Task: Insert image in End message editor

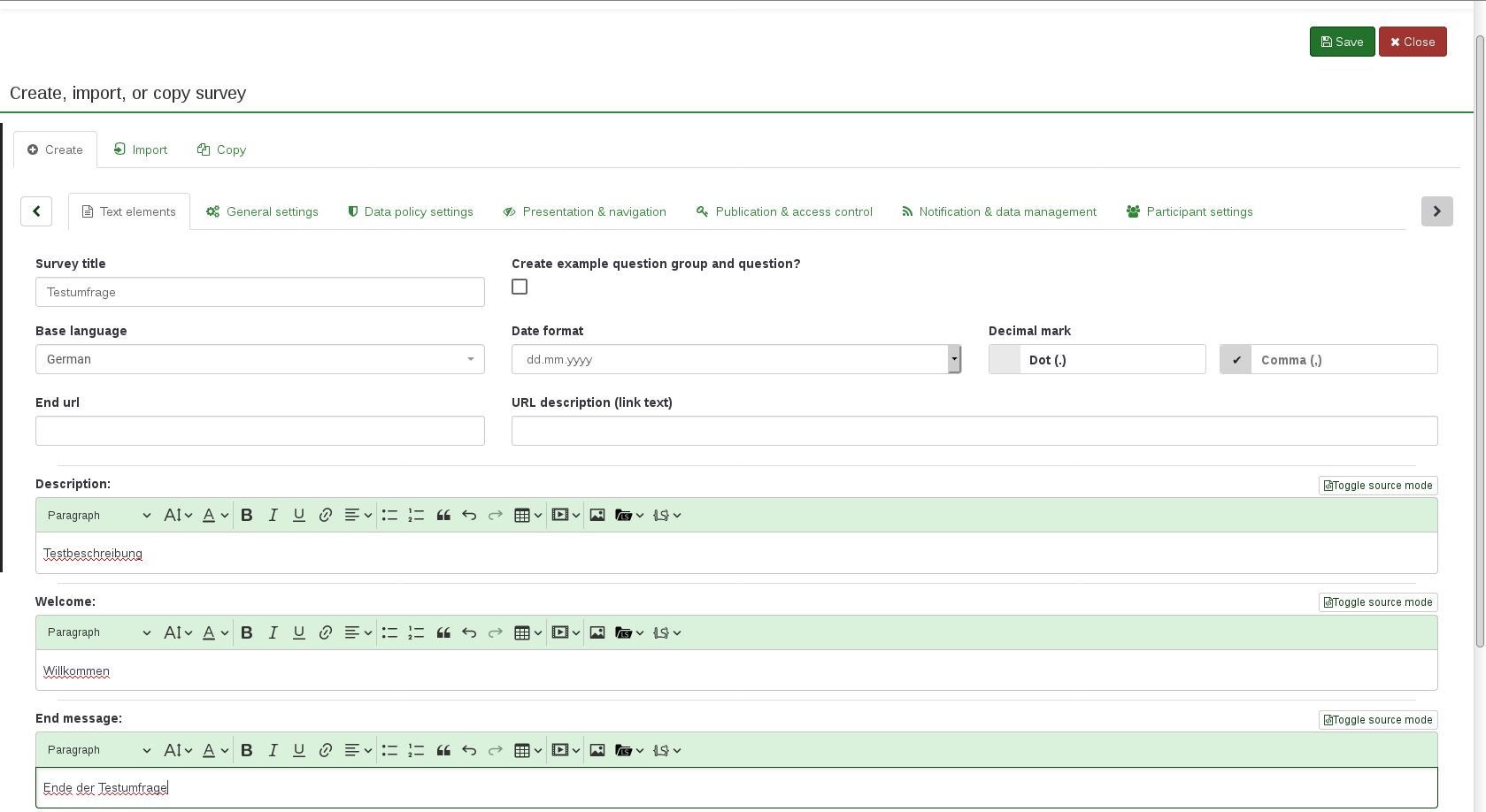Action: pos(597,750)
